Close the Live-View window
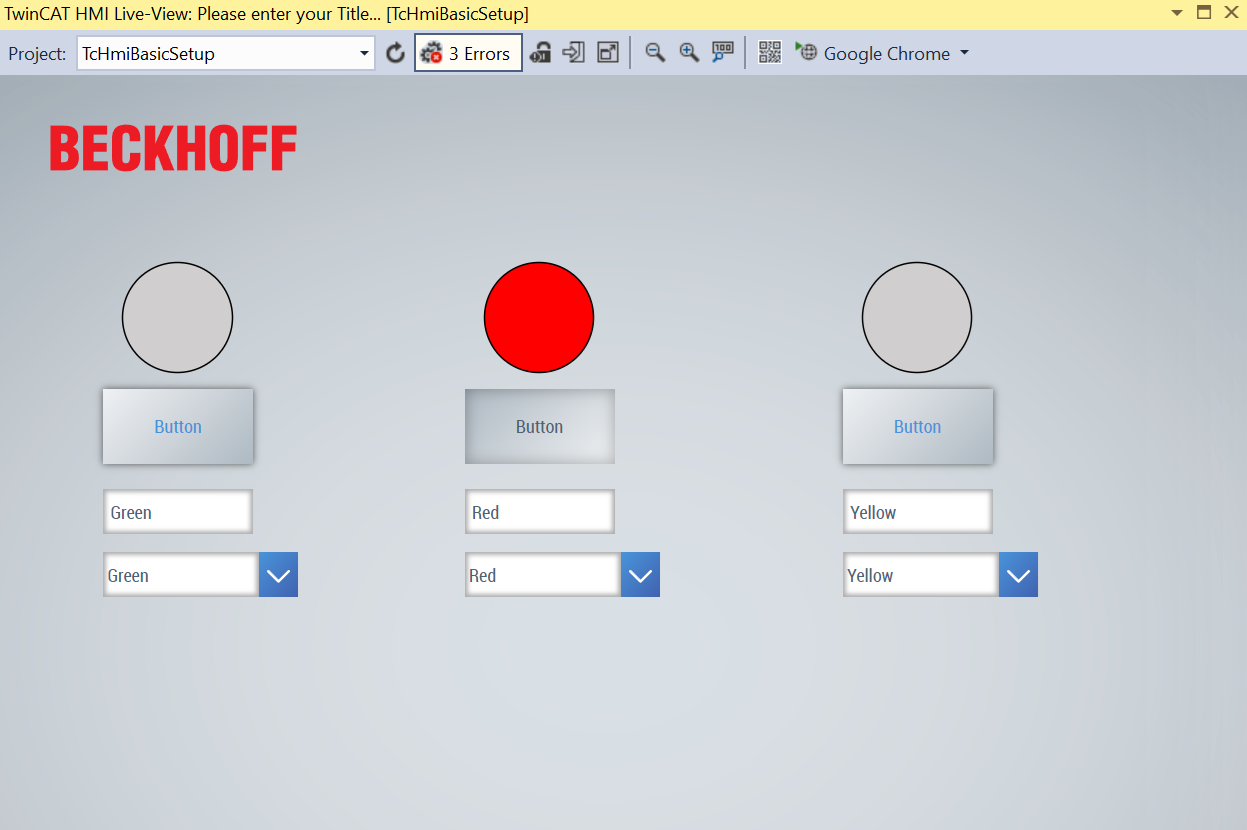The image size is (1247, 830). pyautogui.click(x=1231, y=13)
